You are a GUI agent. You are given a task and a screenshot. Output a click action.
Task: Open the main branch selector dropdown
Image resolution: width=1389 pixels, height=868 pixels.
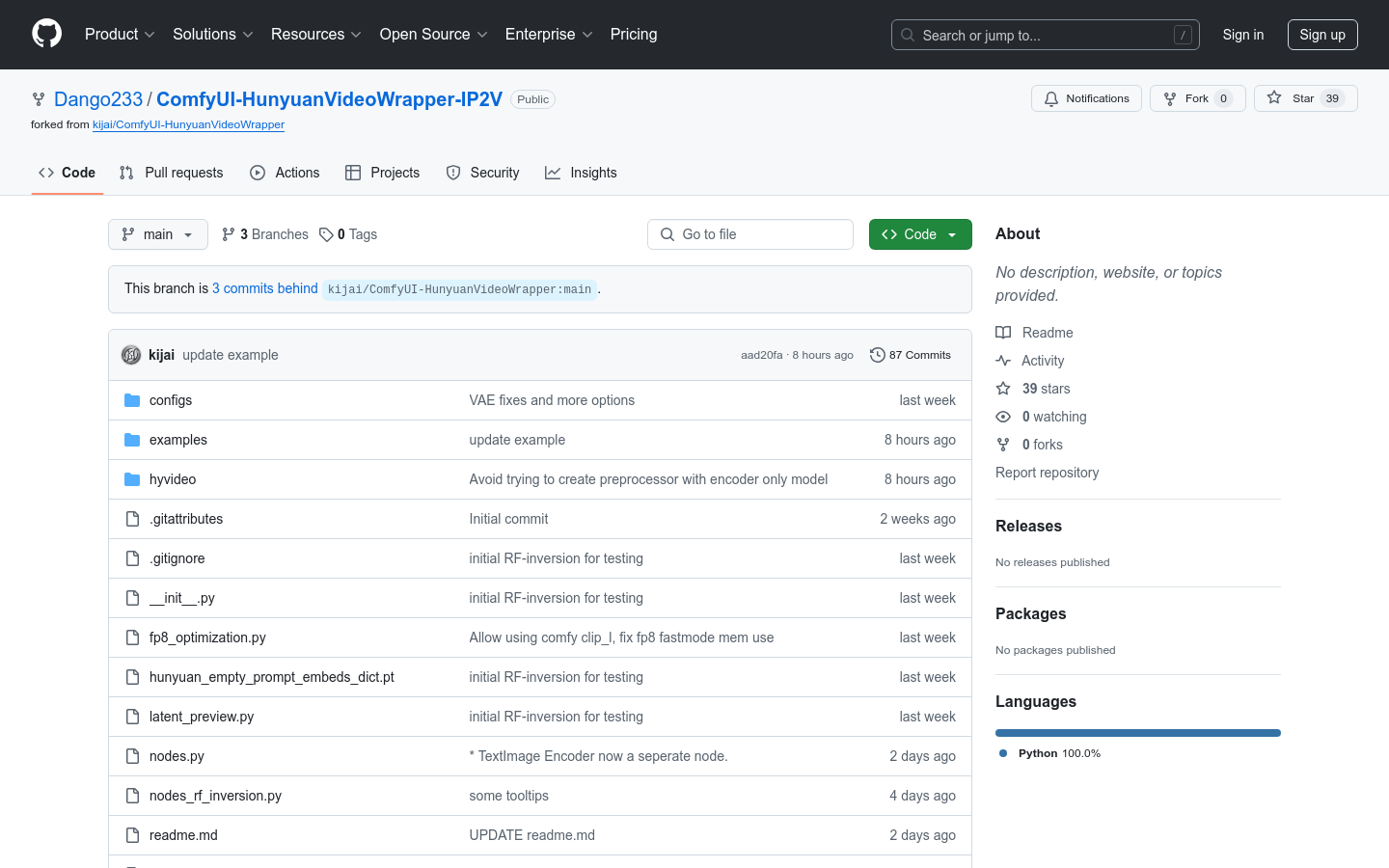(x=158, y=234)
